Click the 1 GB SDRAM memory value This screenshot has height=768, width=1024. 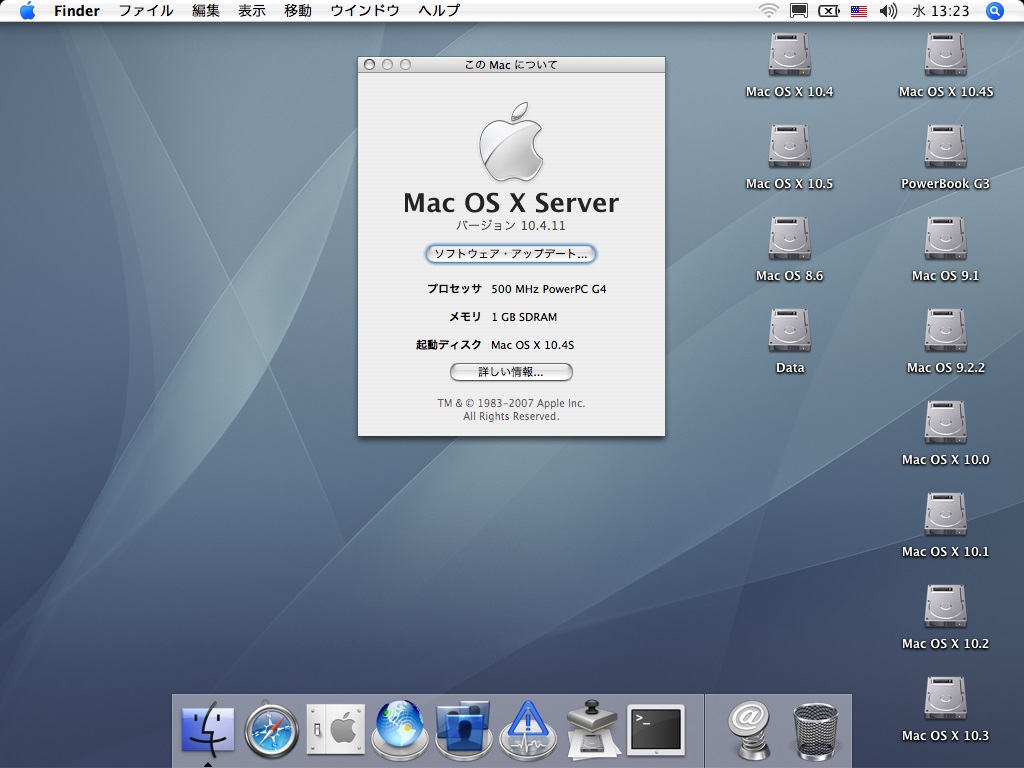[x=524, y=317]
